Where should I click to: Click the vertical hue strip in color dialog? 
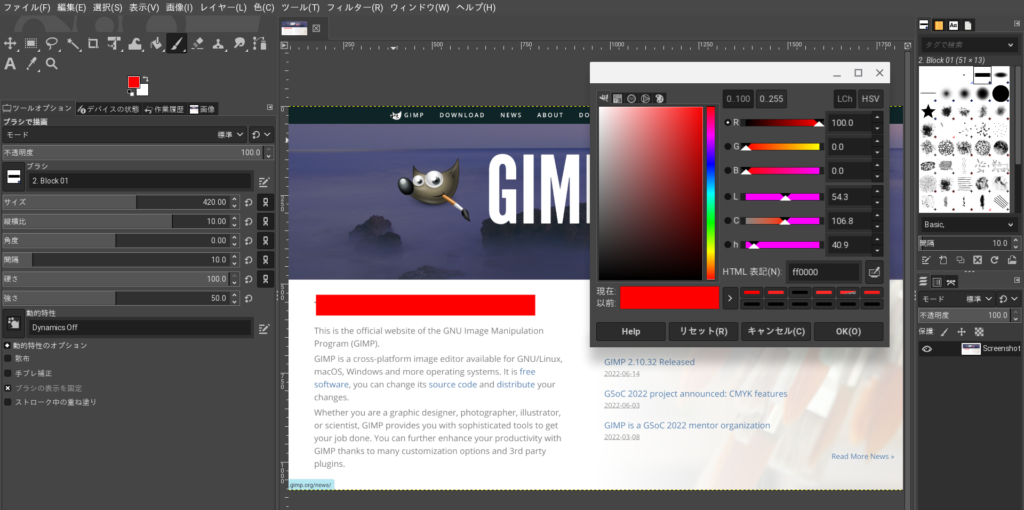click(711, 193)
